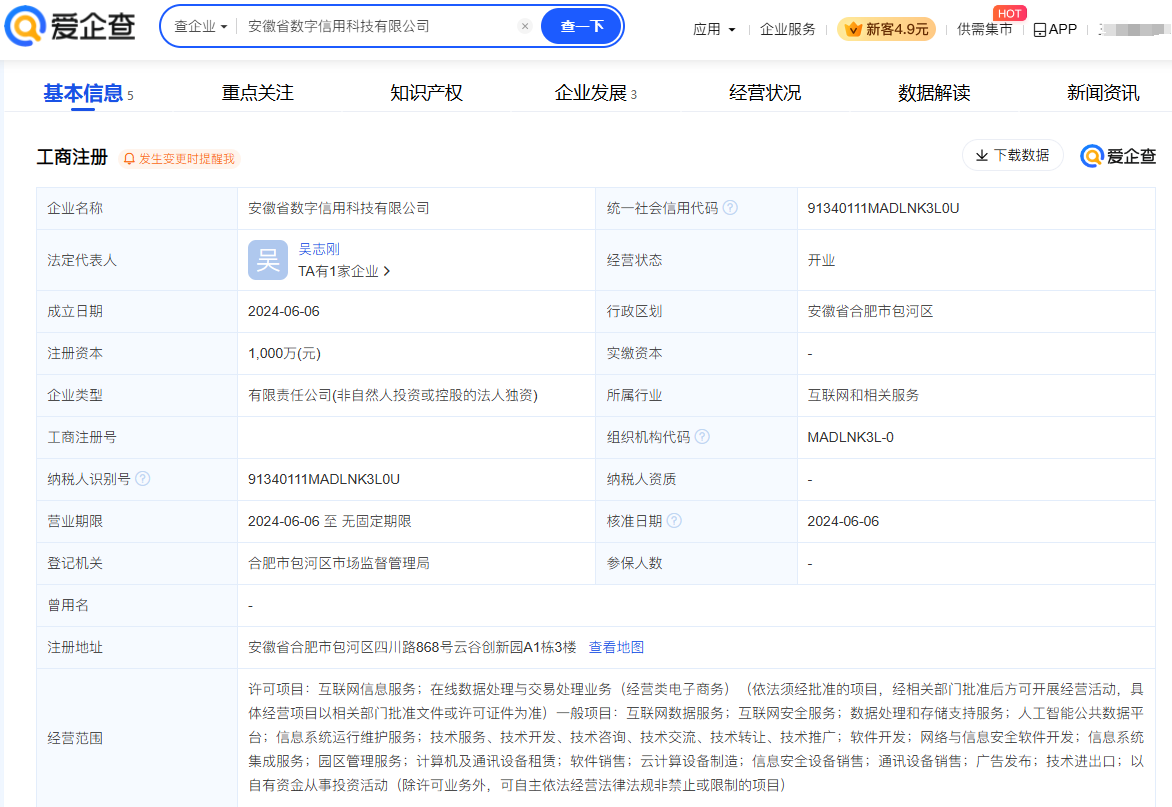
Task: Start the search with the 查一下 button
Action: point(582,26)
